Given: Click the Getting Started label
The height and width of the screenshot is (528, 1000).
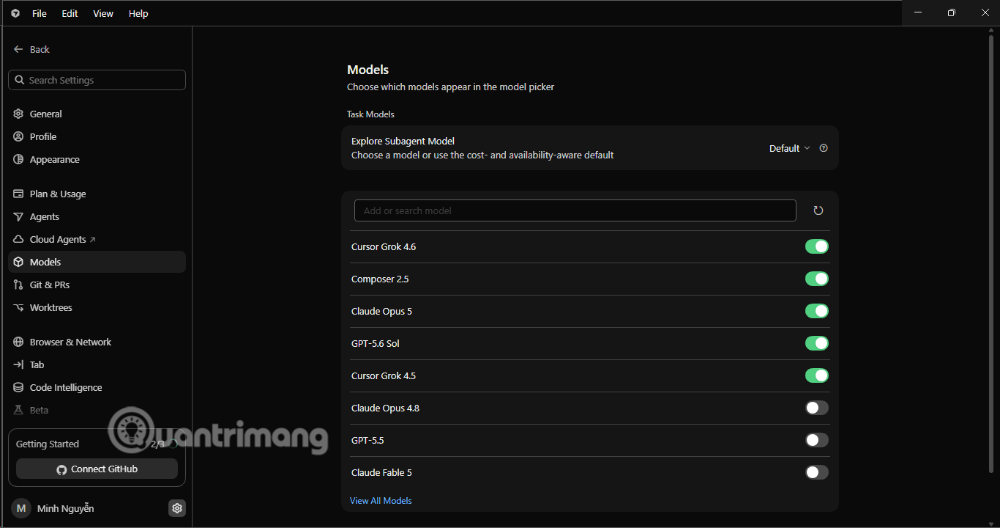Looking at the screenshot, I should point(47,444).
